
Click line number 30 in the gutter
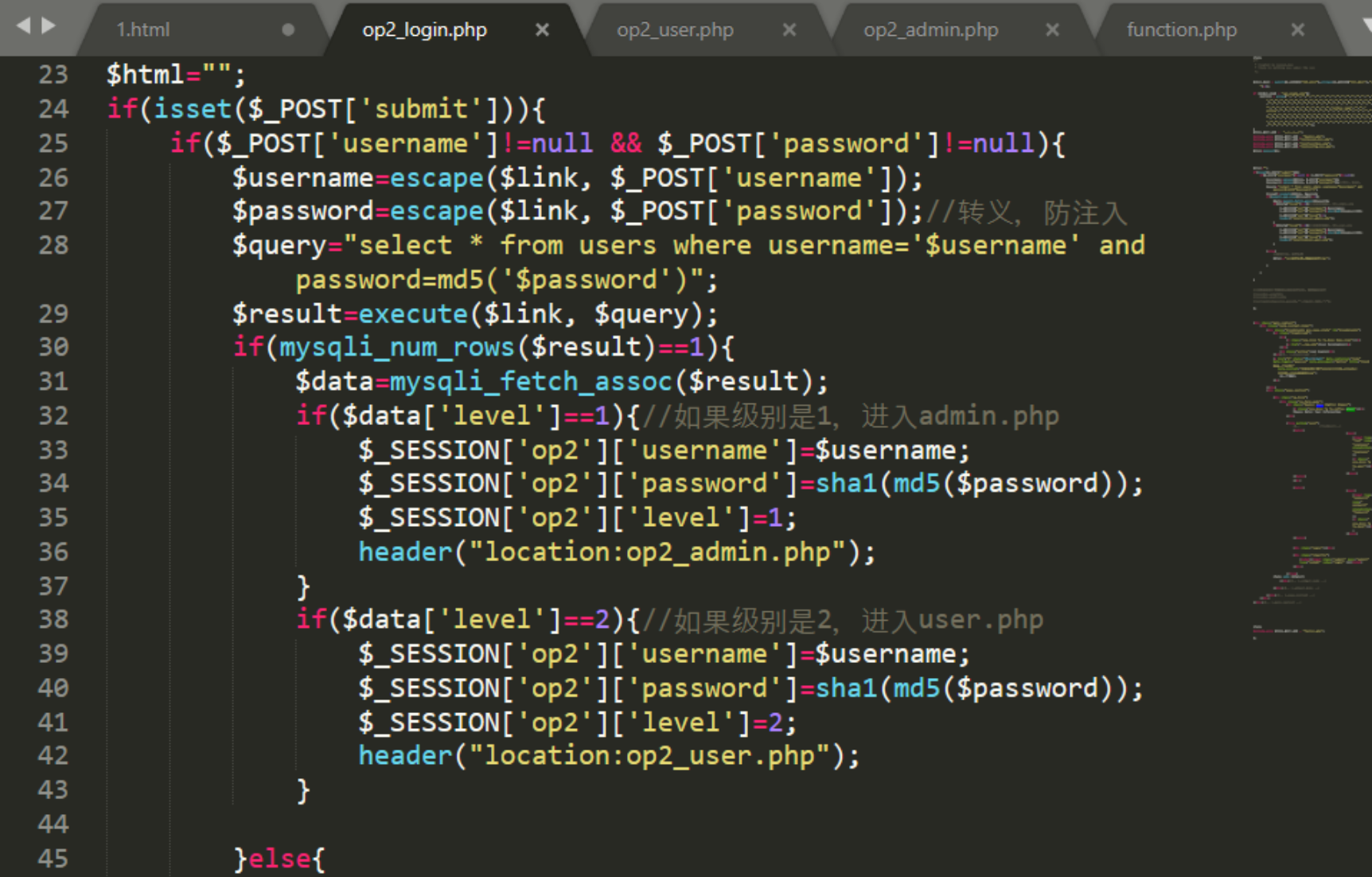53,347
